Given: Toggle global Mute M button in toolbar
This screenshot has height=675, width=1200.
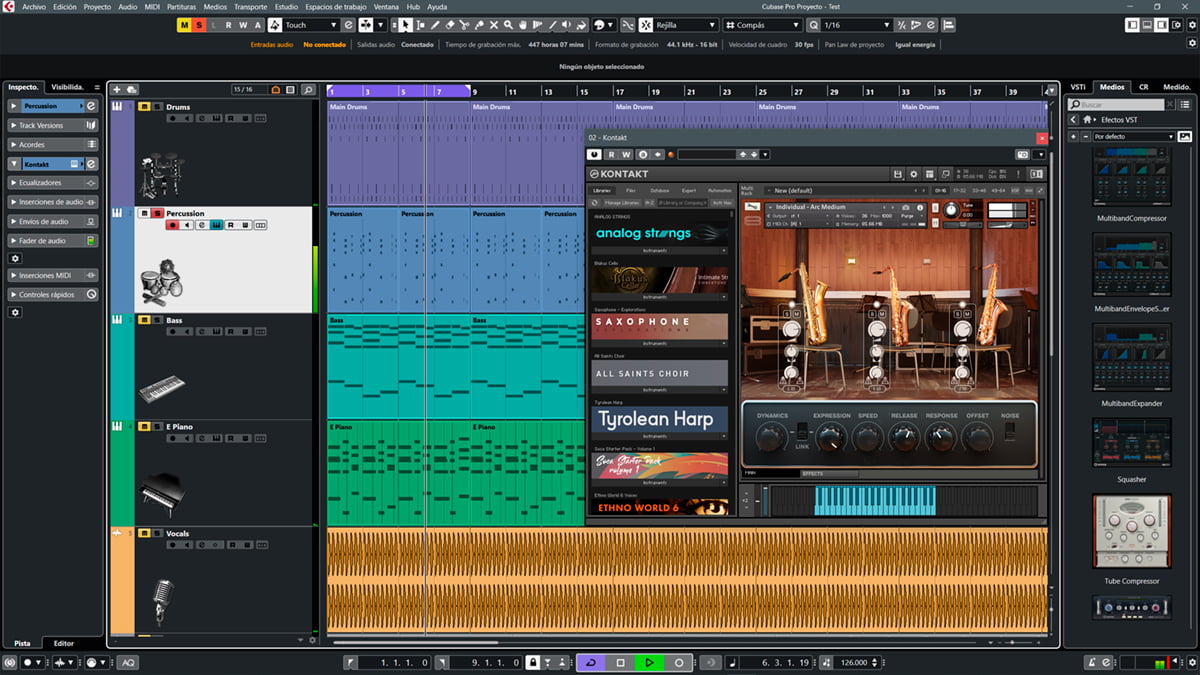Looking at the screenshot, I should pyautogui.click(x=184, y=25).
